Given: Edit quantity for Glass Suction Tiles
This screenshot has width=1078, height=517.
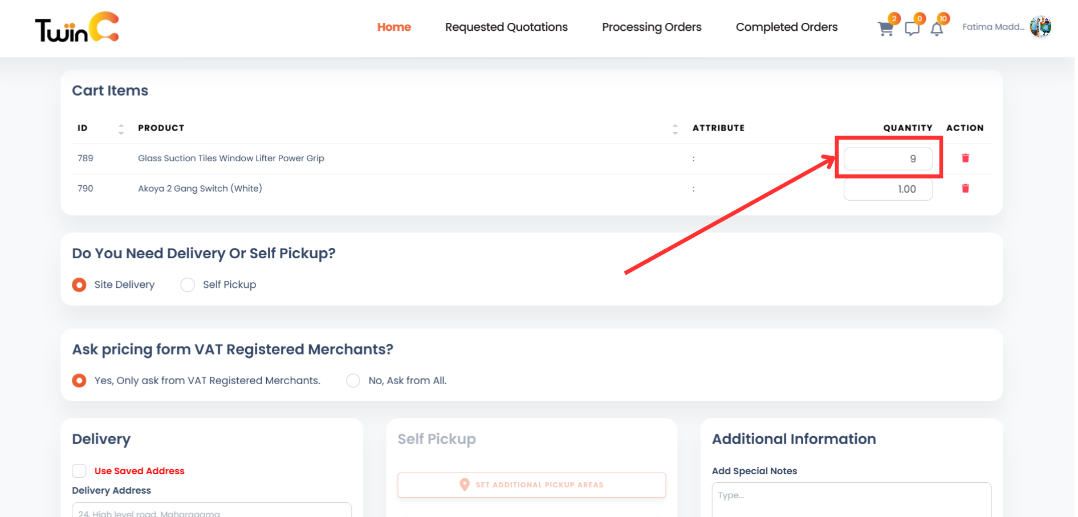Looking at the screenshot, I should point(888,159).
